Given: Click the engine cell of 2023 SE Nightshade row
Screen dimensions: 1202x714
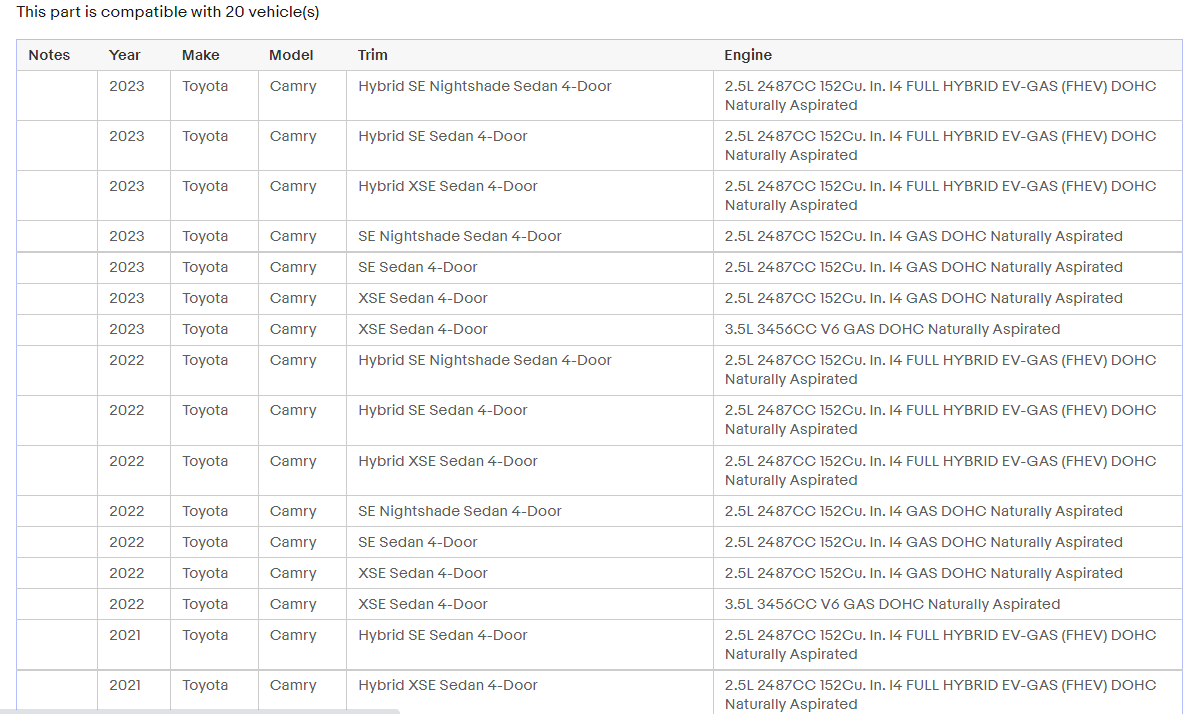Looking at the screenshot, I should 948,236.
